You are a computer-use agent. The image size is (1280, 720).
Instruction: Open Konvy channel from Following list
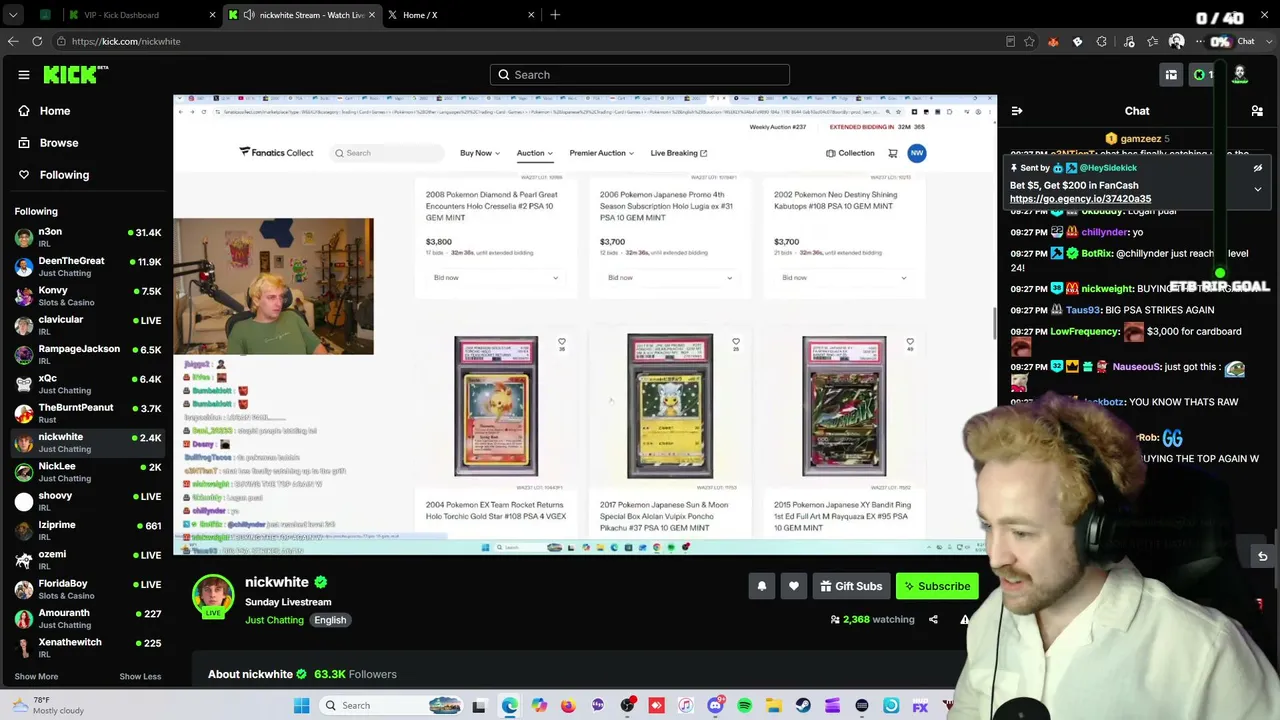tap(87, 296)
